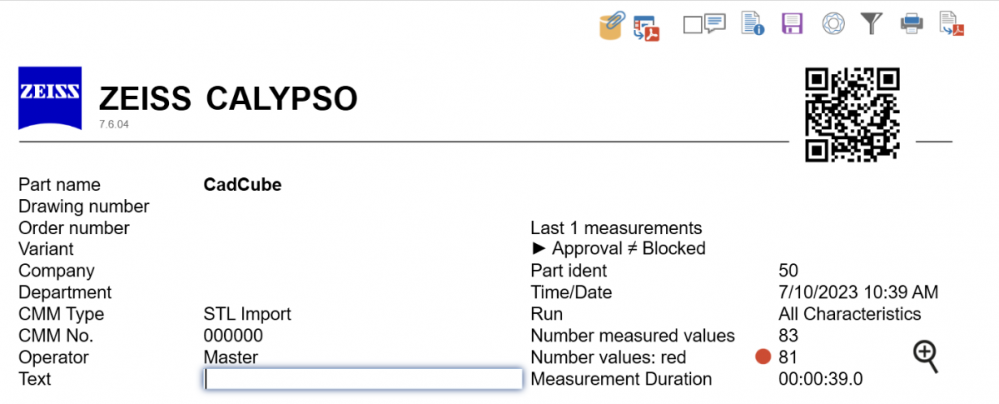Show the document information icon

pyautogui.click(x=751, y=24)
